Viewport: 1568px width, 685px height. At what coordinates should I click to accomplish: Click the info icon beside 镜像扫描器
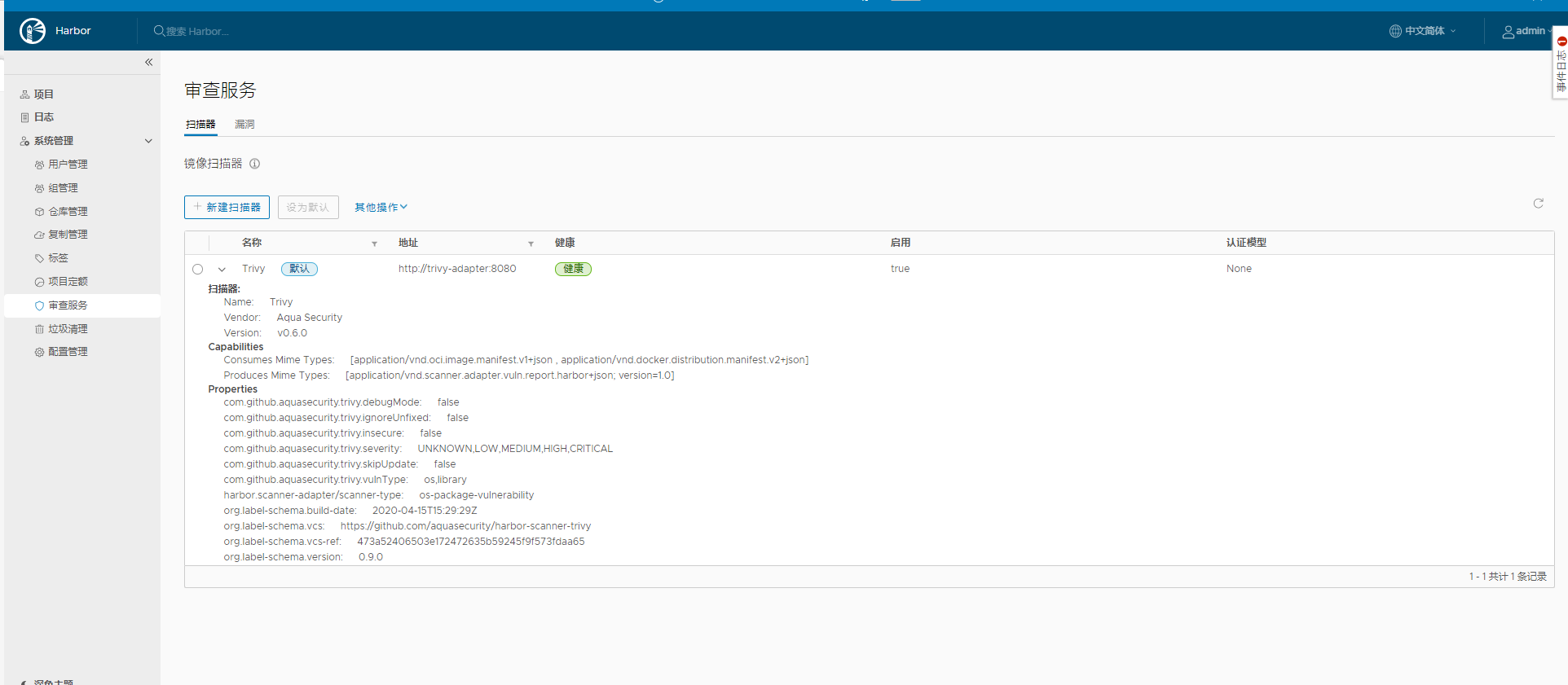[x=254, y=164]
